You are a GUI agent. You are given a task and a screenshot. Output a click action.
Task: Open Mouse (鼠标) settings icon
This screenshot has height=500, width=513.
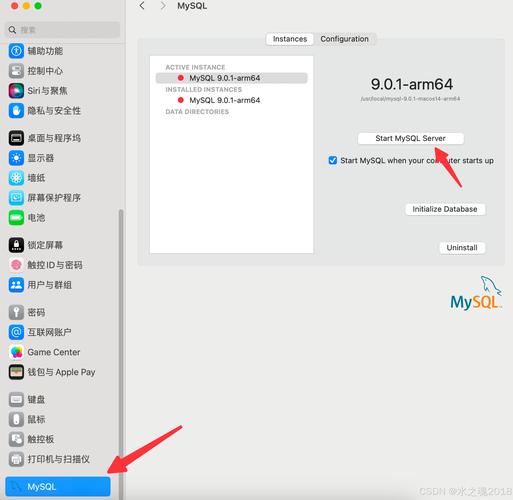click(x=16, y=419)
